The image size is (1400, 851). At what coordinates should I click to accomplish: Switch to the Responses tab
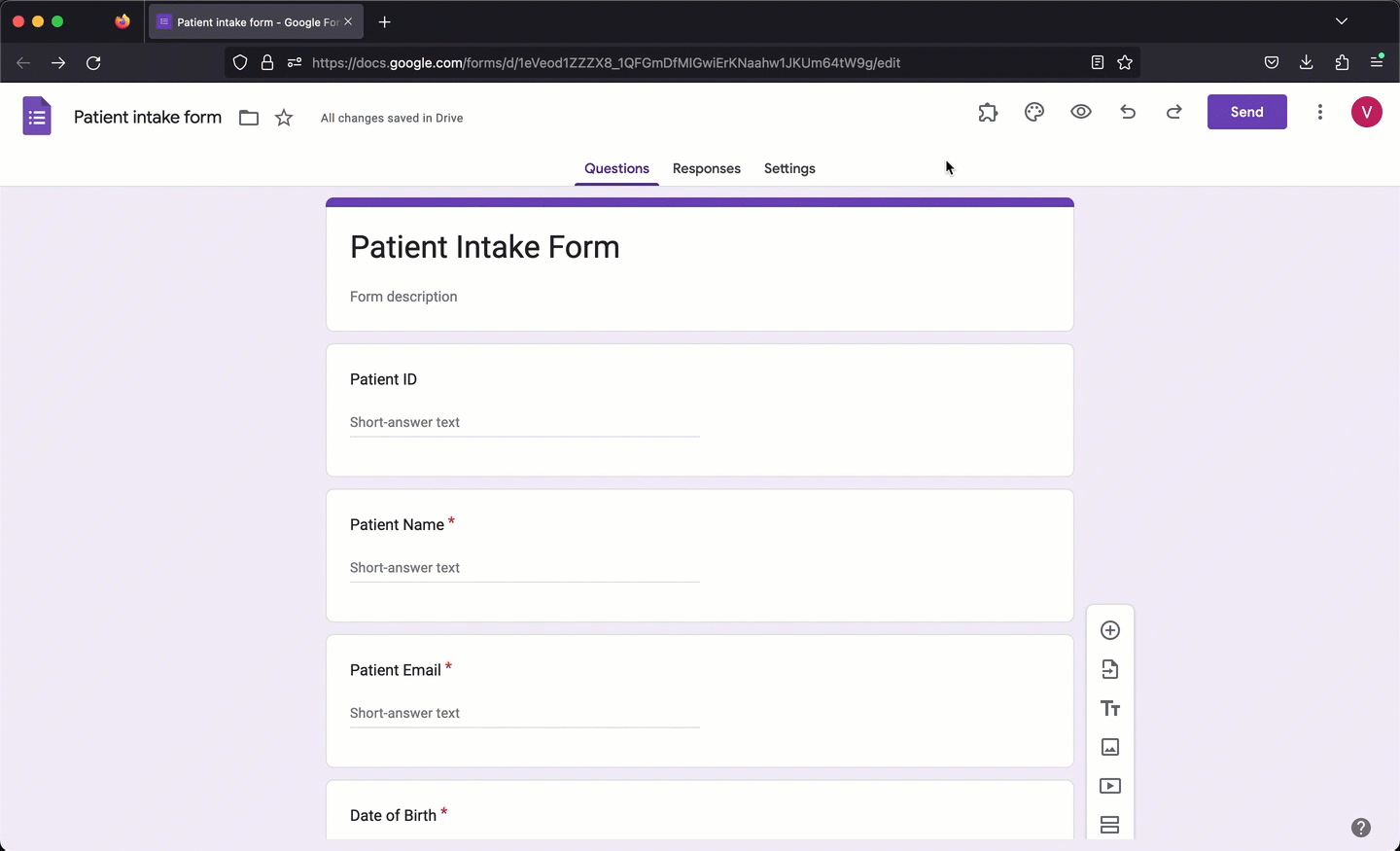706,168
